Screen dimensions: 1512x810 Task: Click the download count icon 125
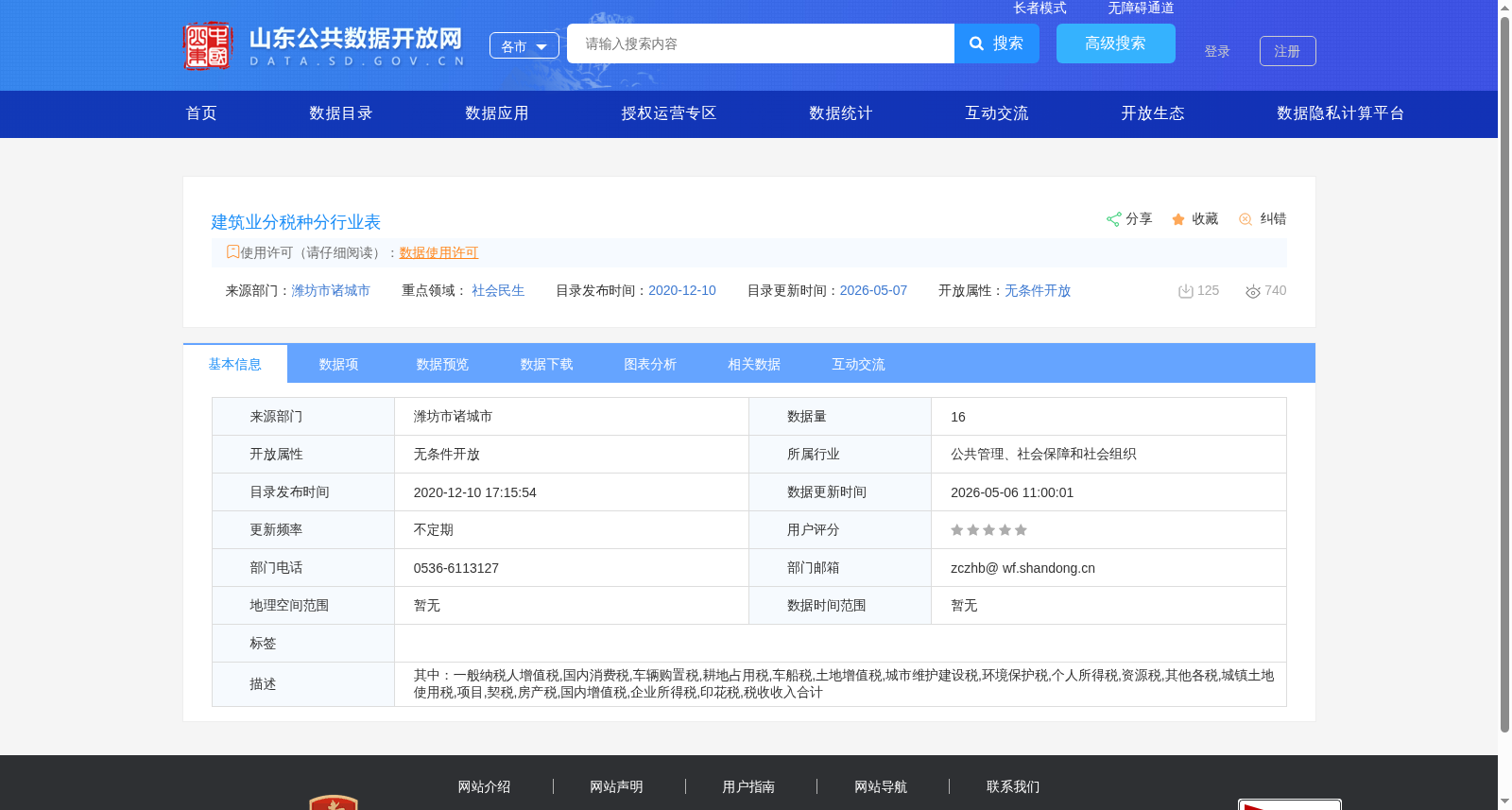(x=1185, y=291)
